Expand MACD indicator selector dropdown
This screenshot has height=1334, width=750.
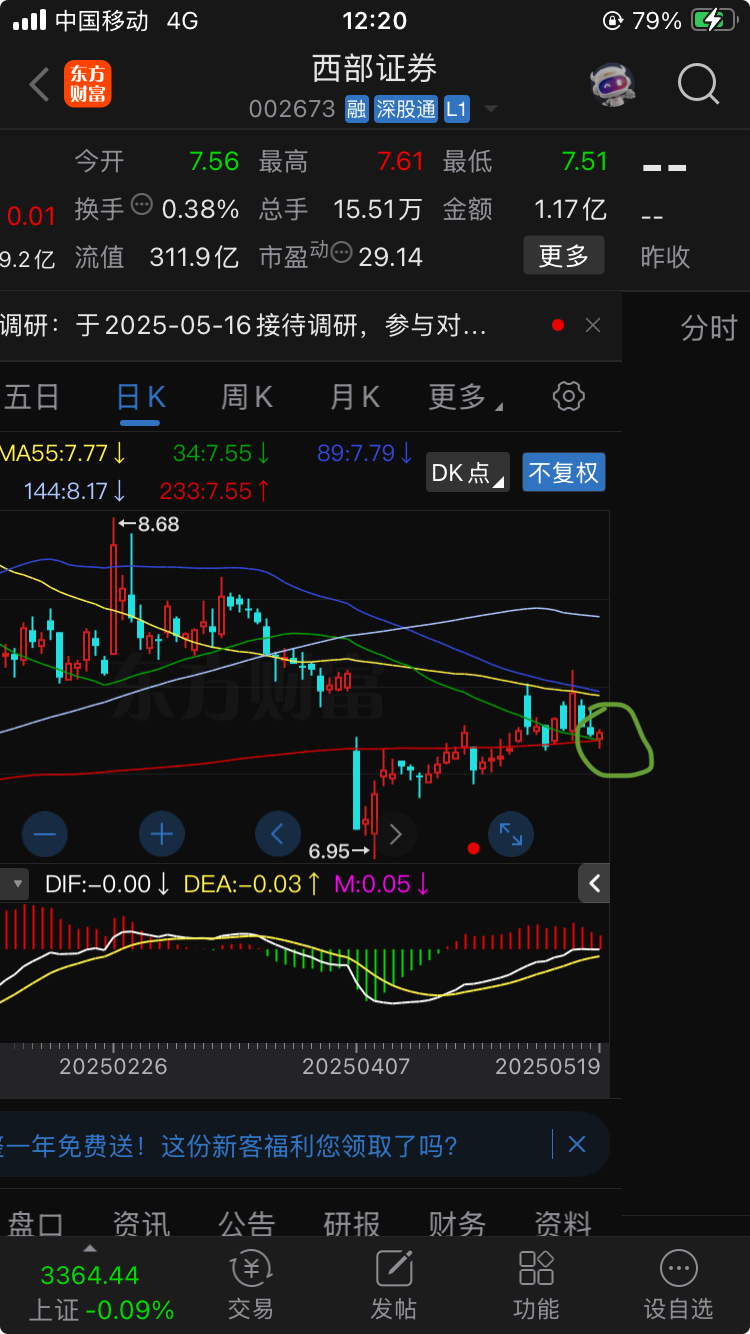coord(14,884)
